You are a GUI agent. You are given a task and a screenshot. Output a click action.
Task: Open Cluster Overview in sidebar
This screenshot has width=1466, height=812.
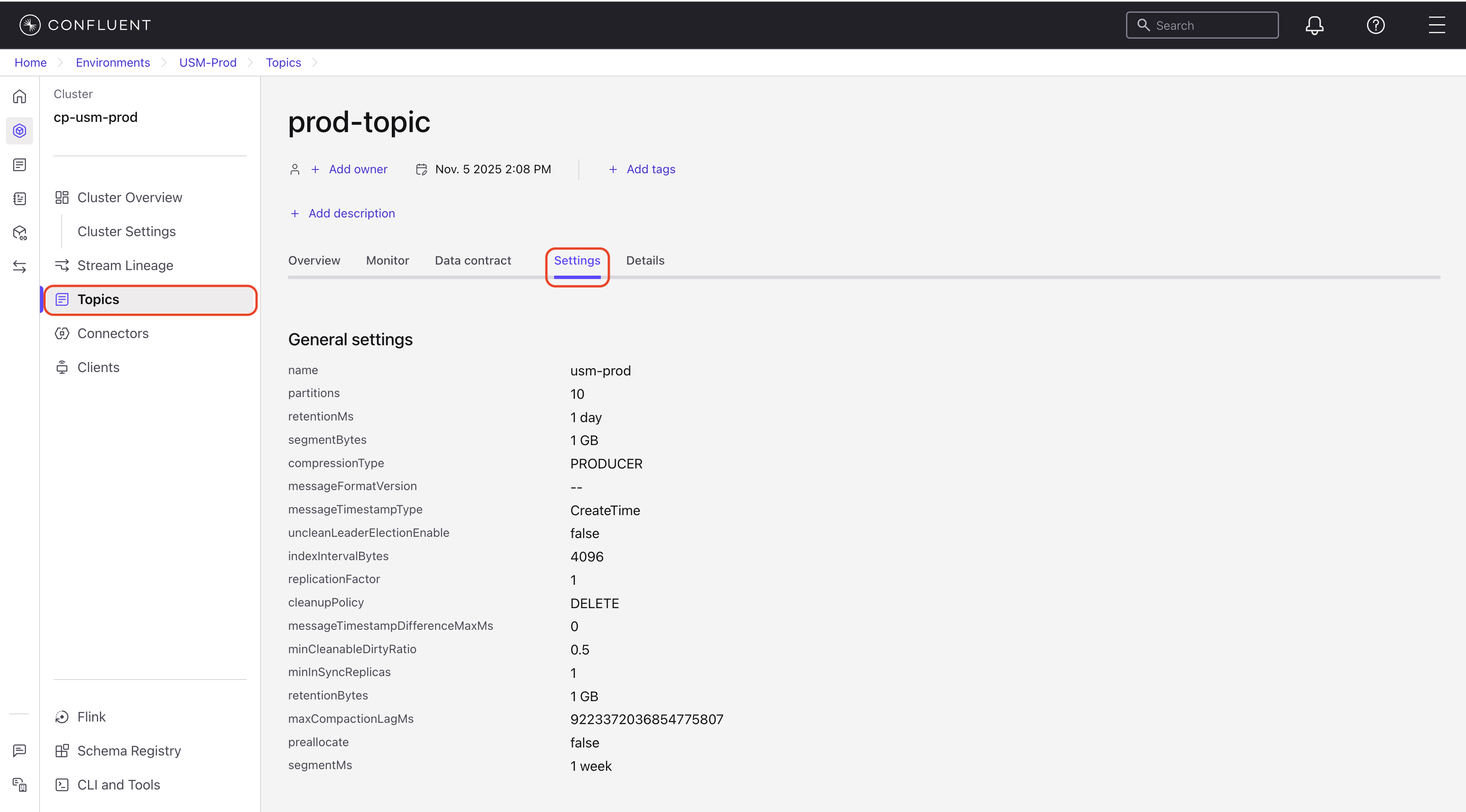pos(129,197)
